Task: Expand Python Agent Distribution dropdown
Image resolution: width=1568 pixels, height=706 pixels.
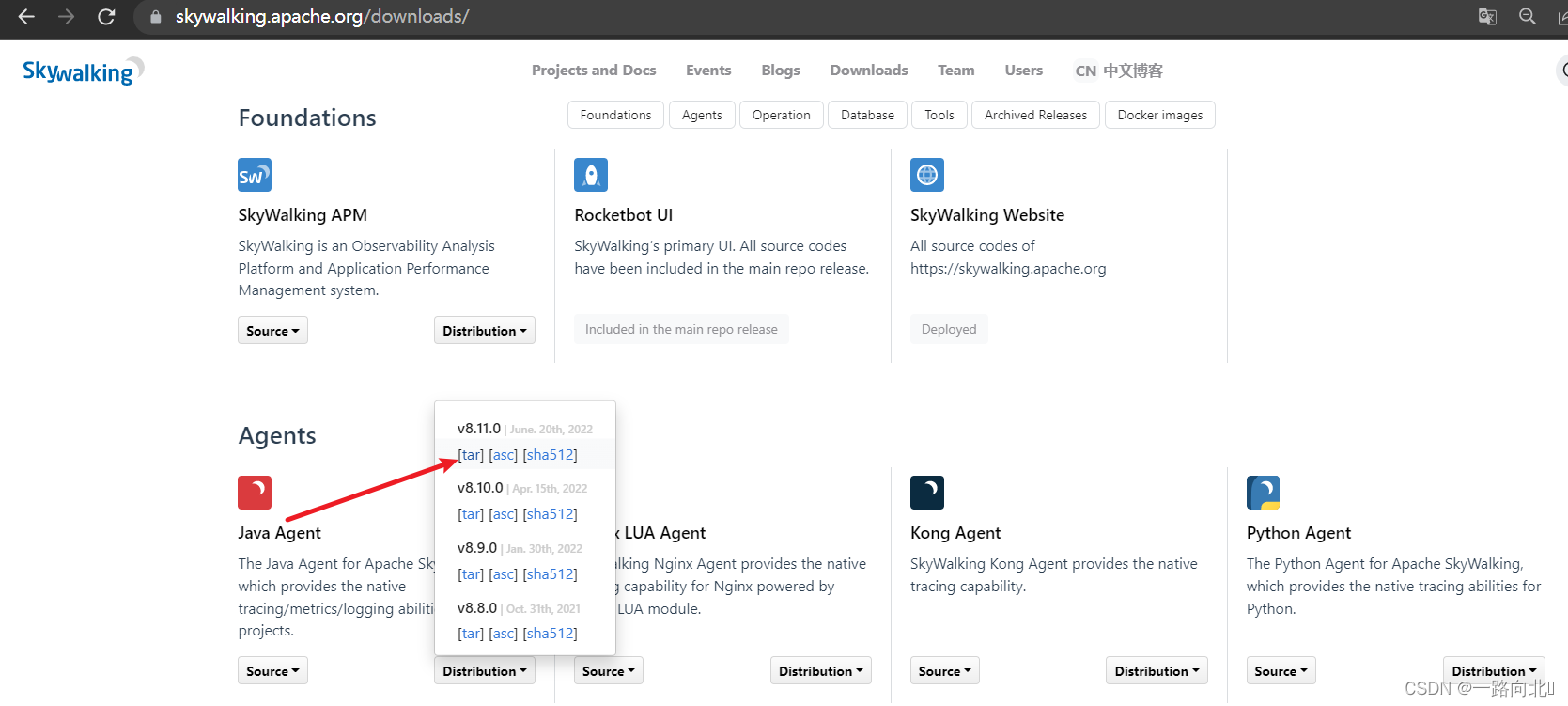Action: click(1494, 670)
